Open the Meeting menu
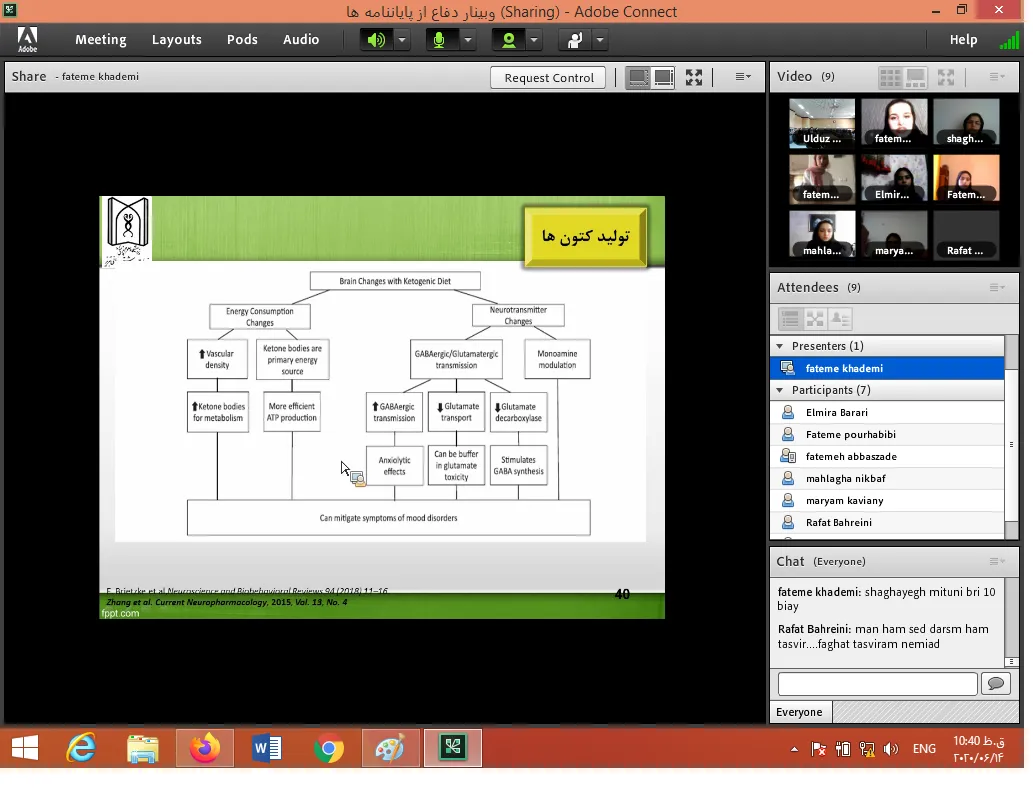This screenshot has height=800, width=1033. 100,40
